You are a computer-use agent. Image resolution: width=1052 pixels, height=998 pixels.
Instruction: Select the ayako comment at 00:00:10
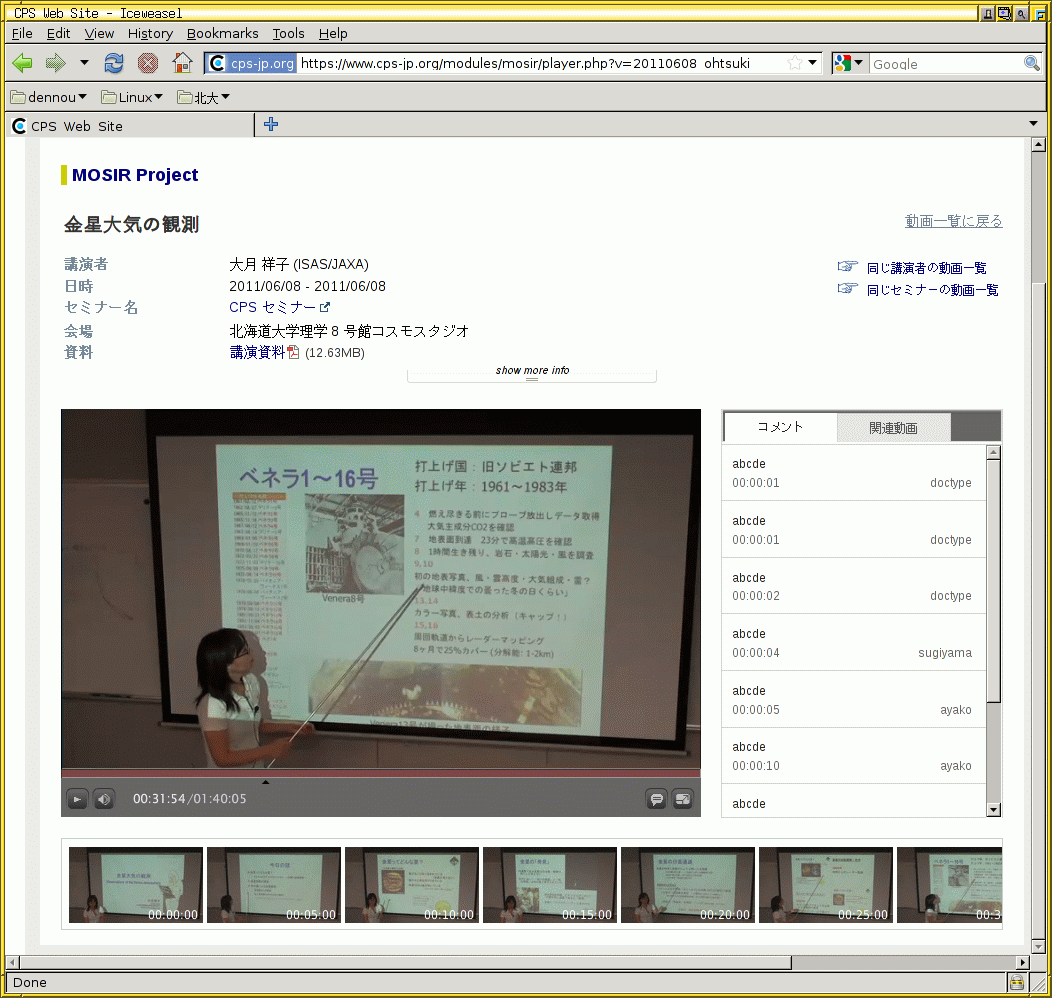pos(853,757)
